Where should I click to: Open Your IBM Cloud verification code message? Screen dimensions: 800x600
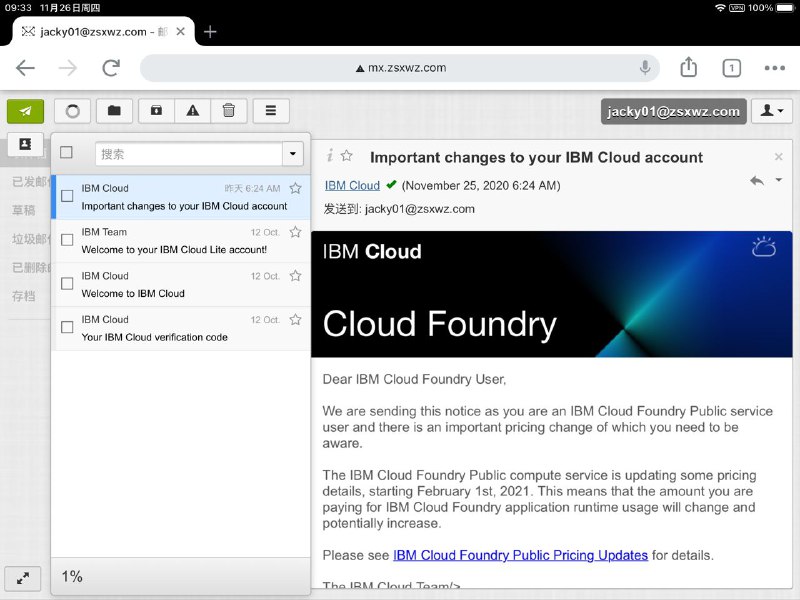(181, 329)
